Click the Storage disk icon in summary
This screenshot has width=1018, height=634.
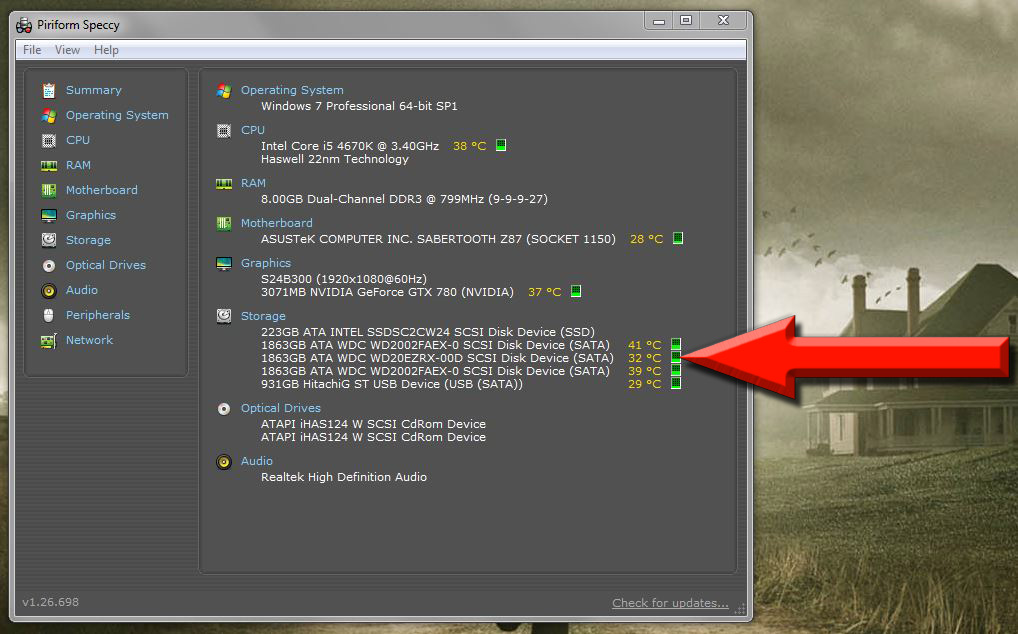pyautogui.click(x=224, y=316)
